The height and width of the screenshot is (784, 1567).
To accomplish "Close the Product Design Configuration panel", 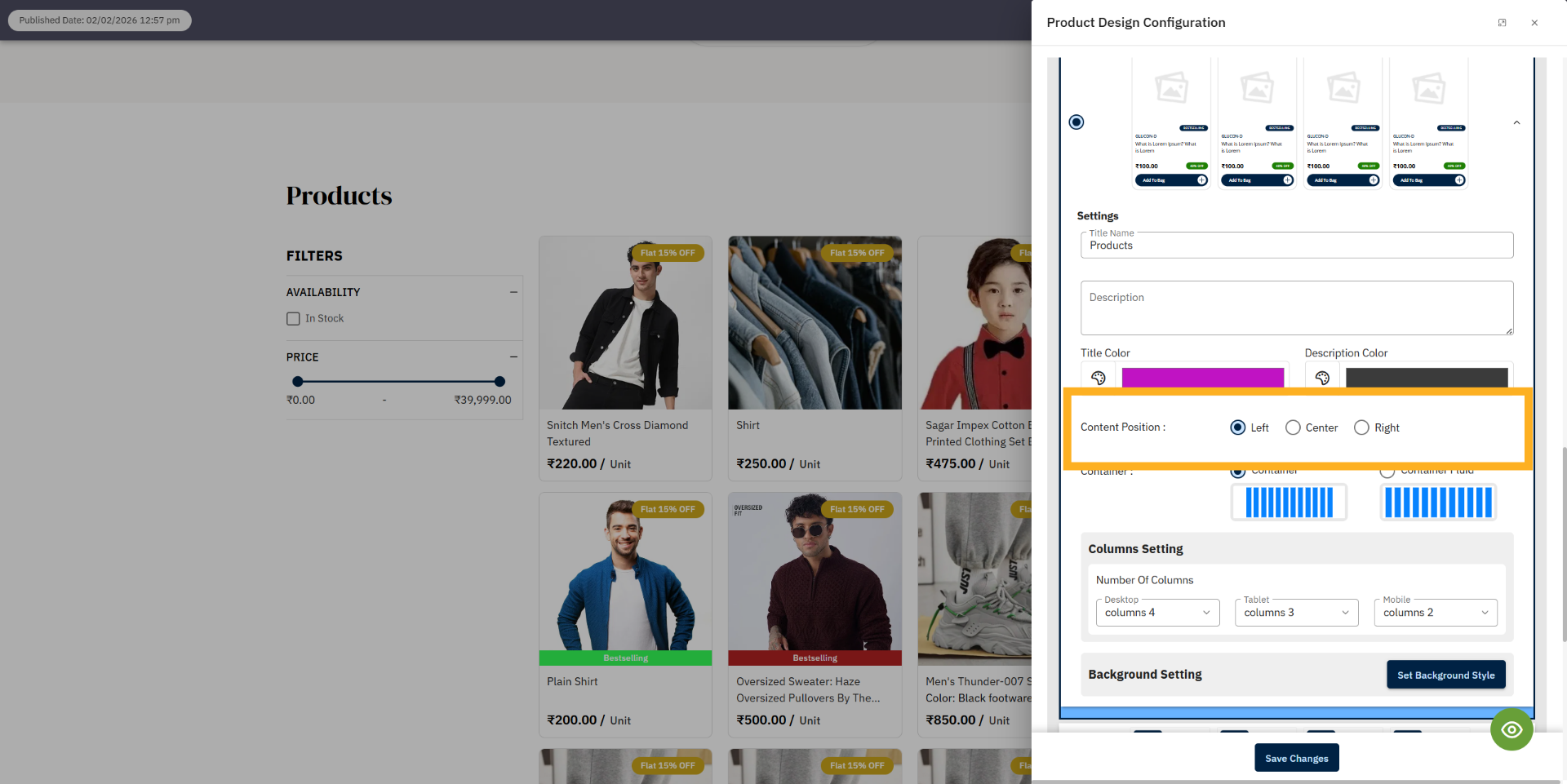I will [1534, 23].
